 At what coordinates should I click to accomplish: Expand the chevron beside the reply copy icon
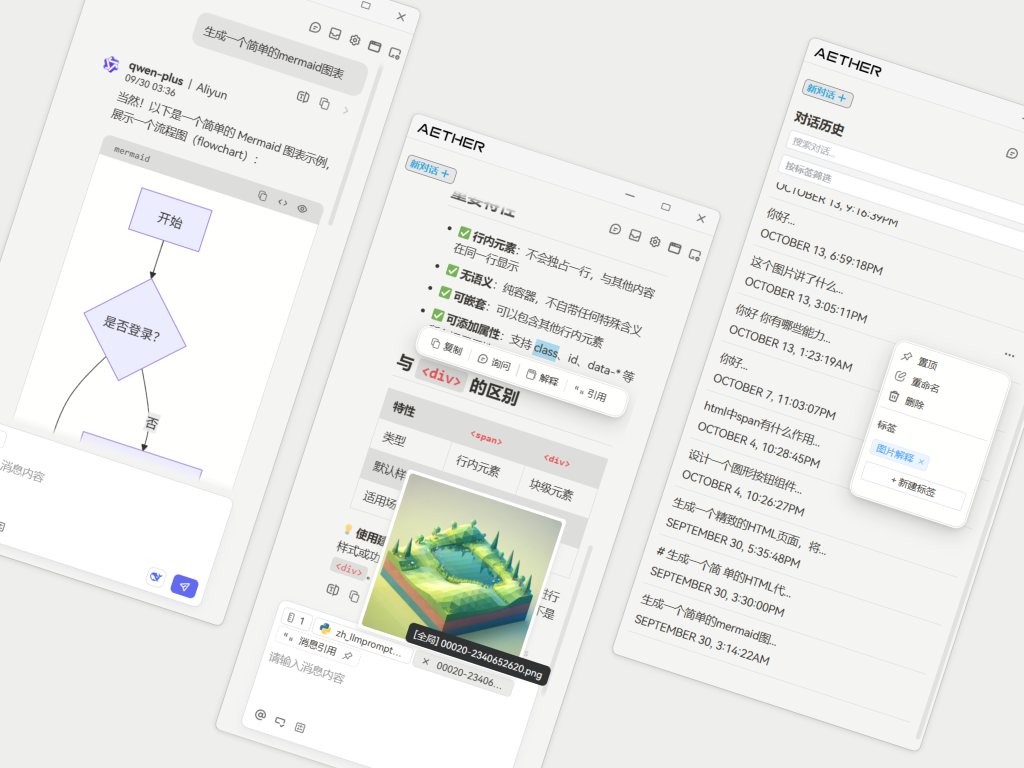pyautogui.click(x=346, y=110)
